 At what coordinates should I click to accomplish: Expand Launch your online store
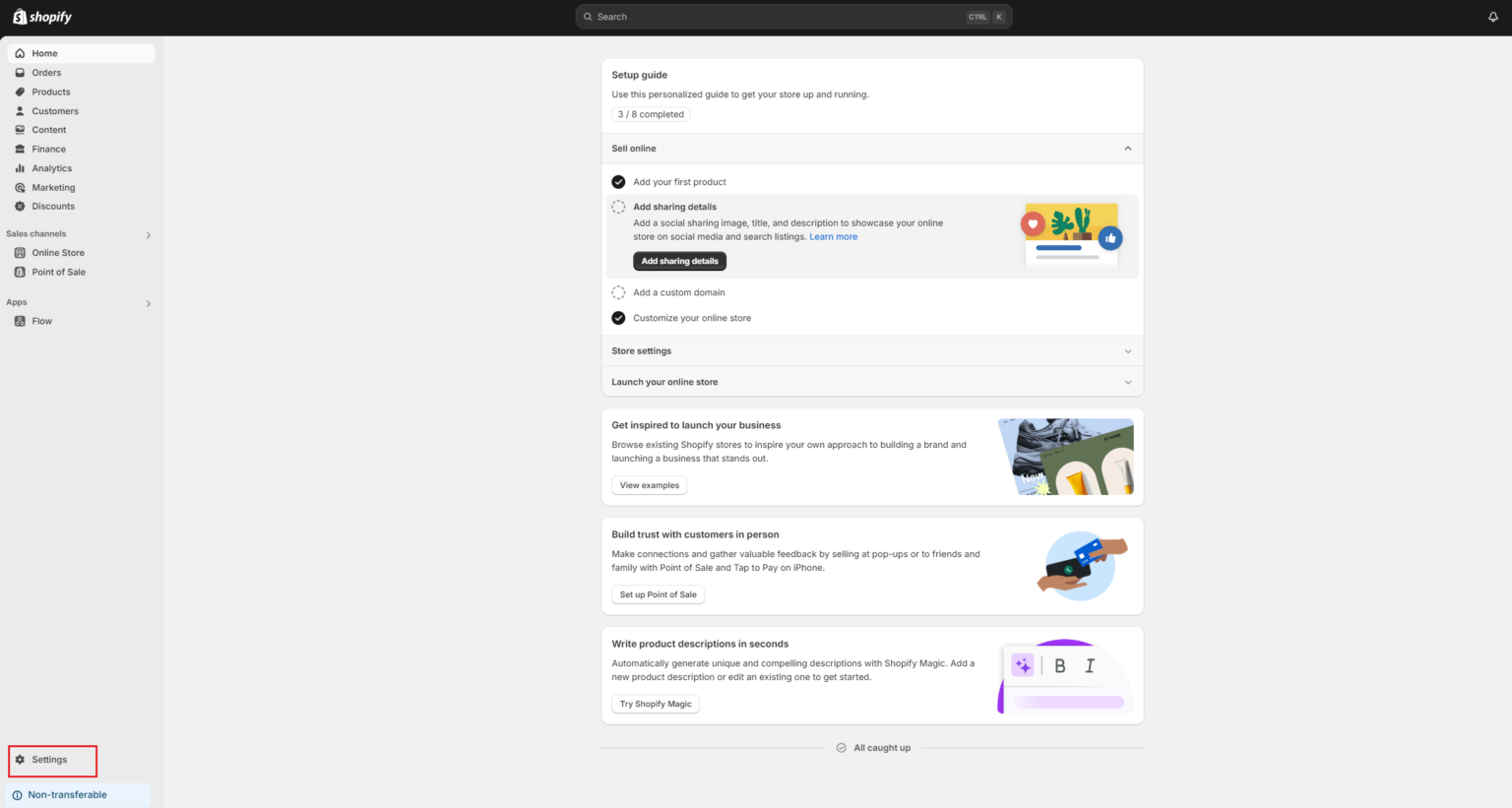pyautogui.click(x=1127, y=381)
